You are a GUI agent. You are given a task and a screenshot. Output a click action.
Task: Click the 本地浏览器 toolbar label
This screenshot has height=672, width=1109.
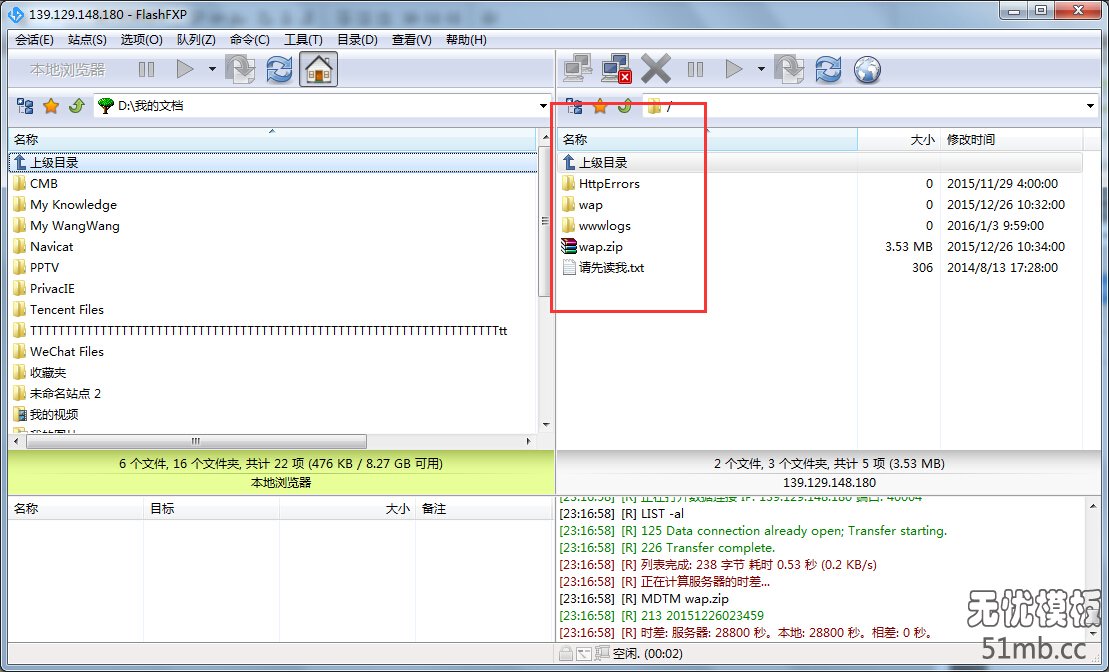pos(67,69)
